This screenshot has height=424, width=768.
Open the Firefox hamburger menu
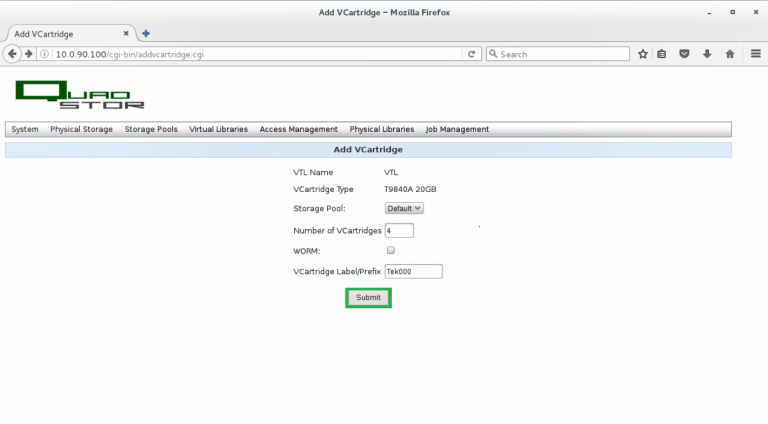pyautogui.click(x=756, y=54)
